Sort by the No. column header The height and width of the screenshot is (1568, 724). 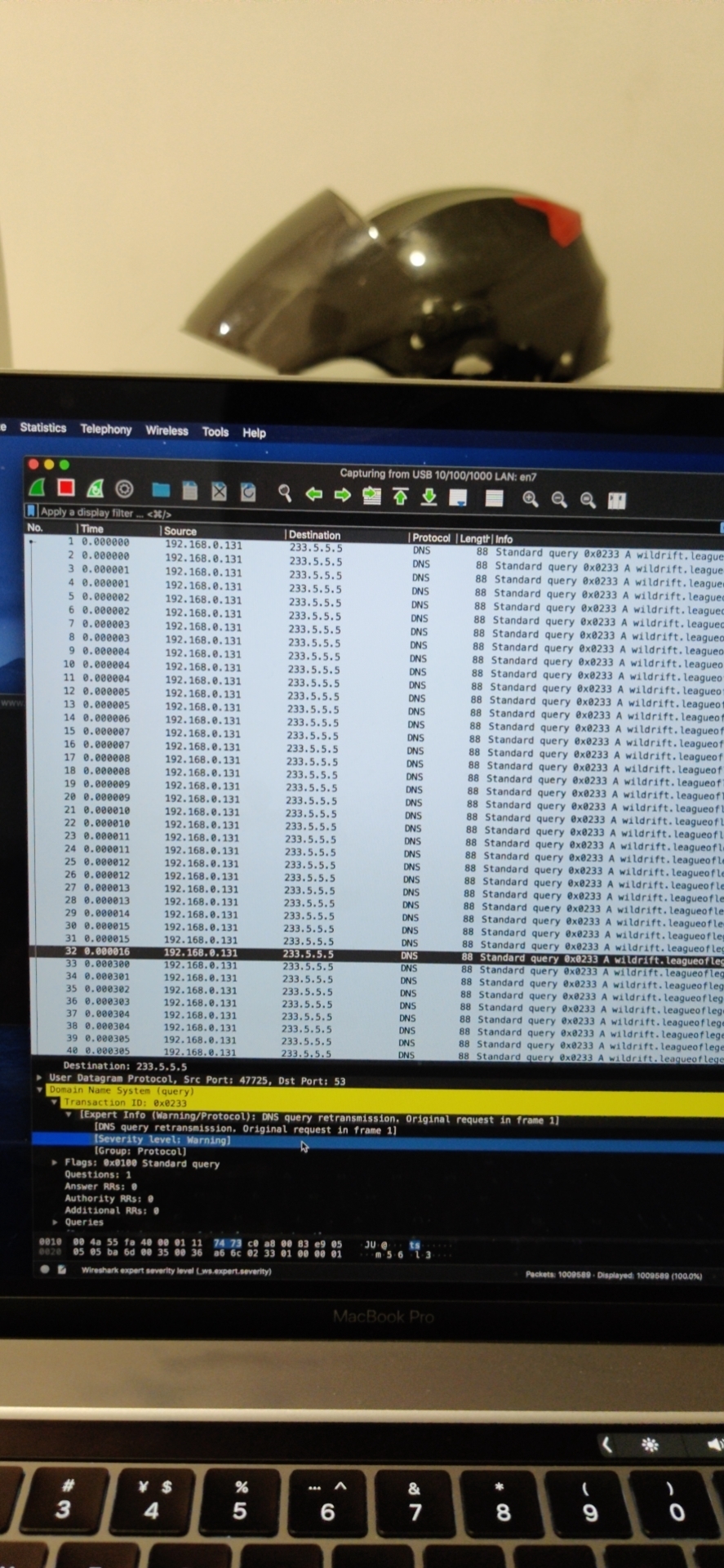pyautogui.click(x=34, y=528)
